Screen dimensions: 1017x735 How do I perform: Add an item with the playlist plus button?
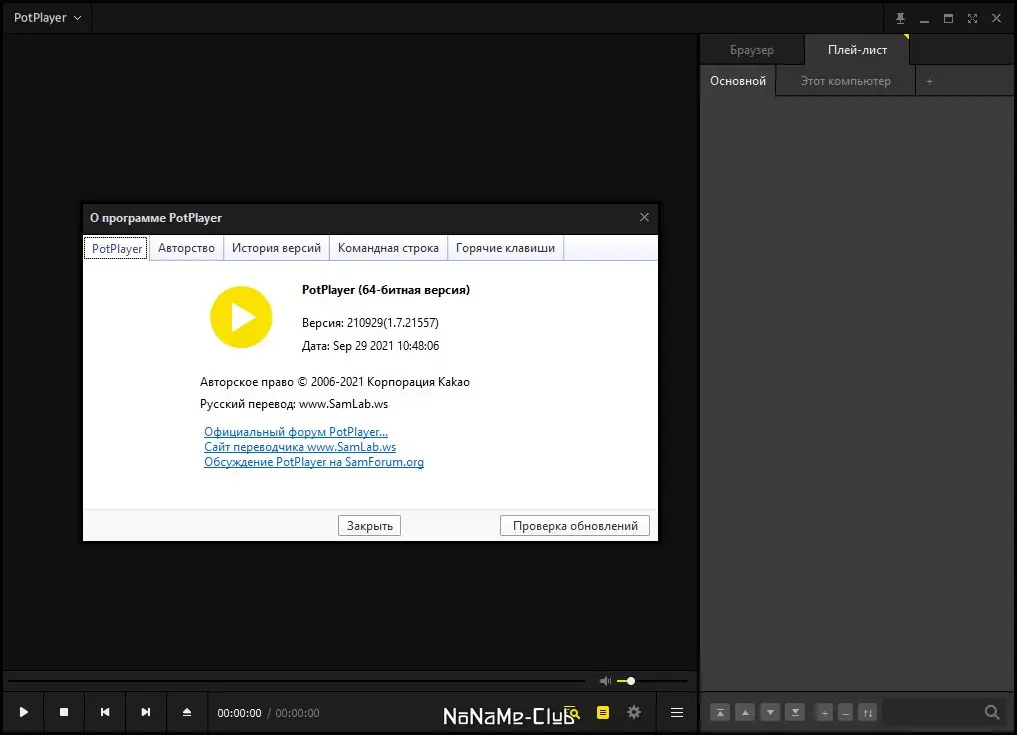[824, 712]
